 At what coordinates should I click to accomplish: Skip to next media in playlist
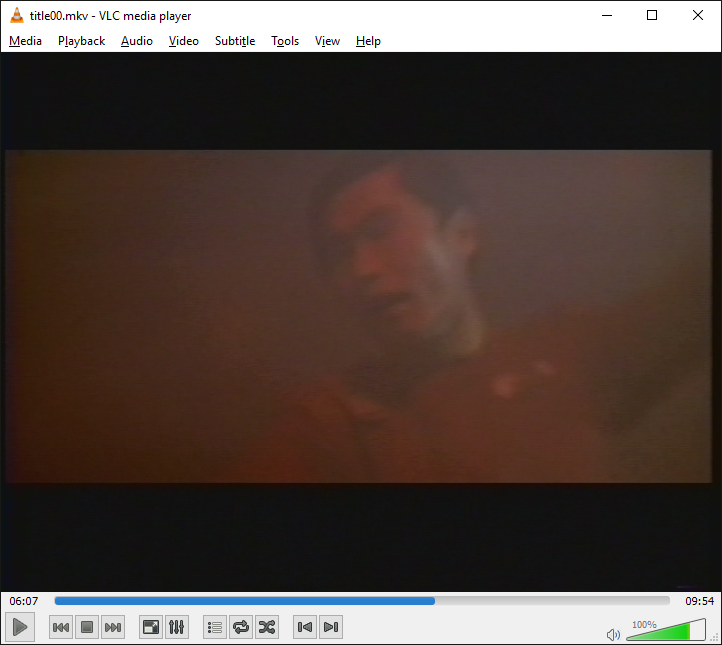(113, 627)
